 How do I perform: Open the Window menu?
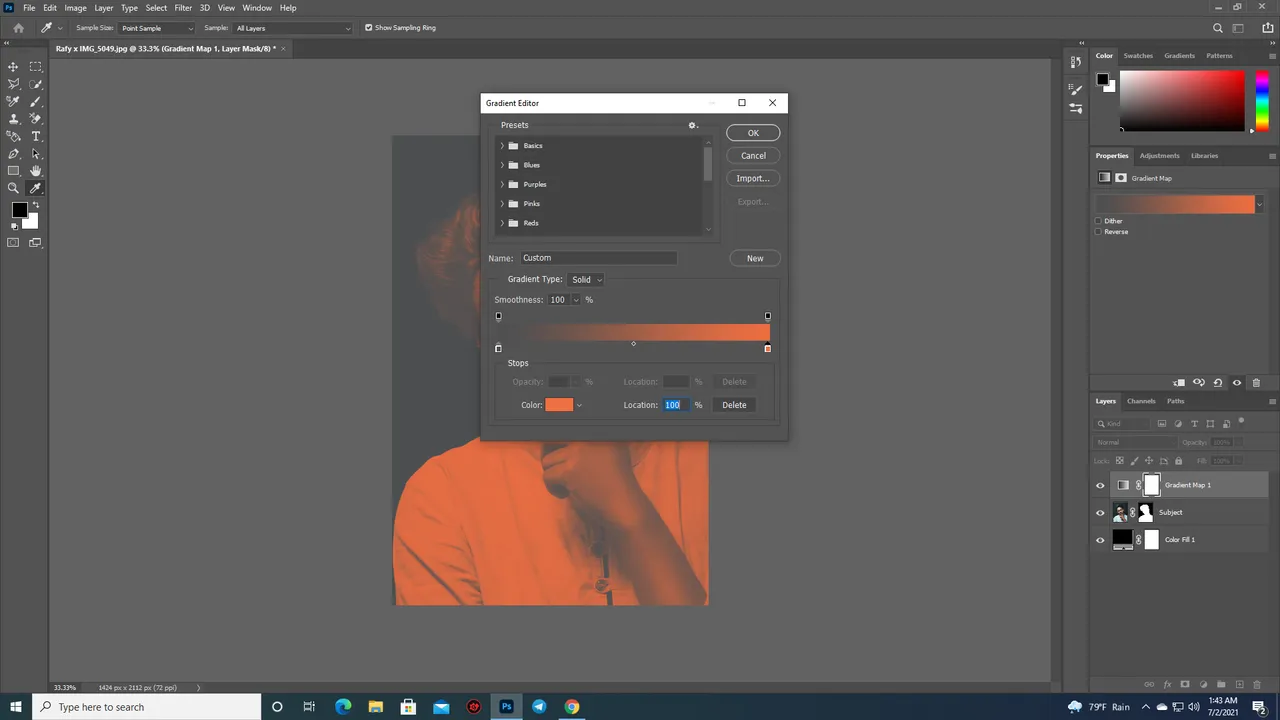[257, 8]
